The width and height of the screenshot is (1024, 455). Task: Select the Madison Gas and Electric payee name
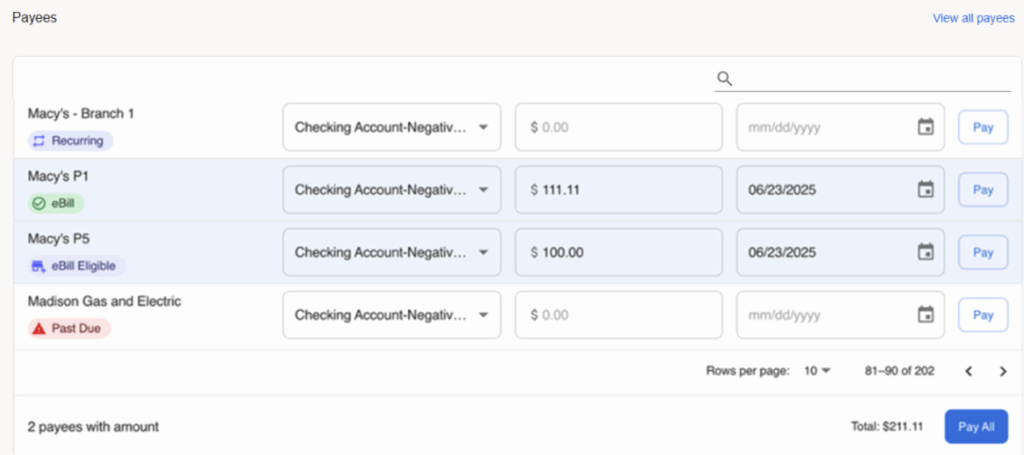point(104,302)
